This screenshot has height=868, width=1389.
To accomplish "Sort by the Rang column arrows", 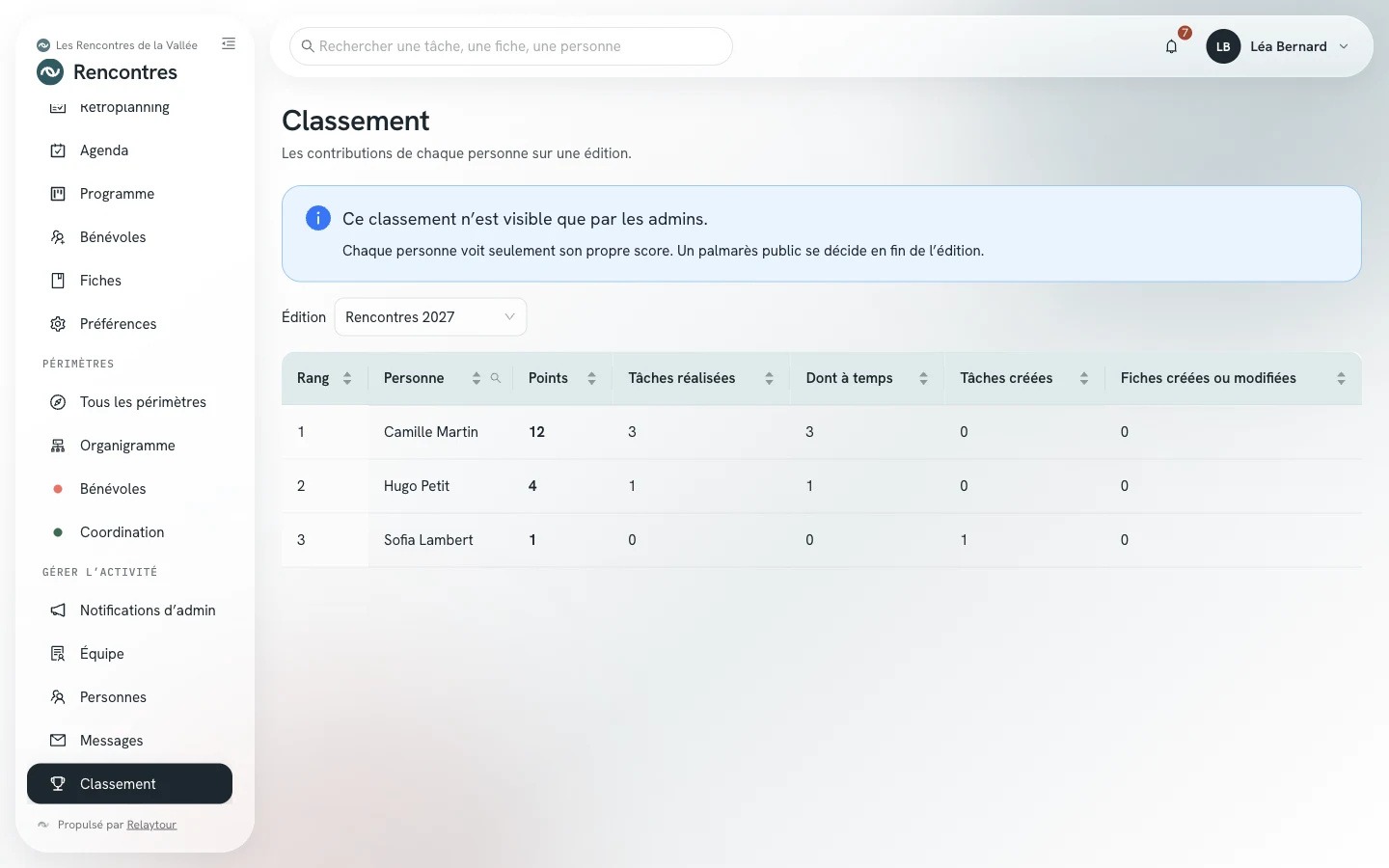I will [x=347, y=378].
